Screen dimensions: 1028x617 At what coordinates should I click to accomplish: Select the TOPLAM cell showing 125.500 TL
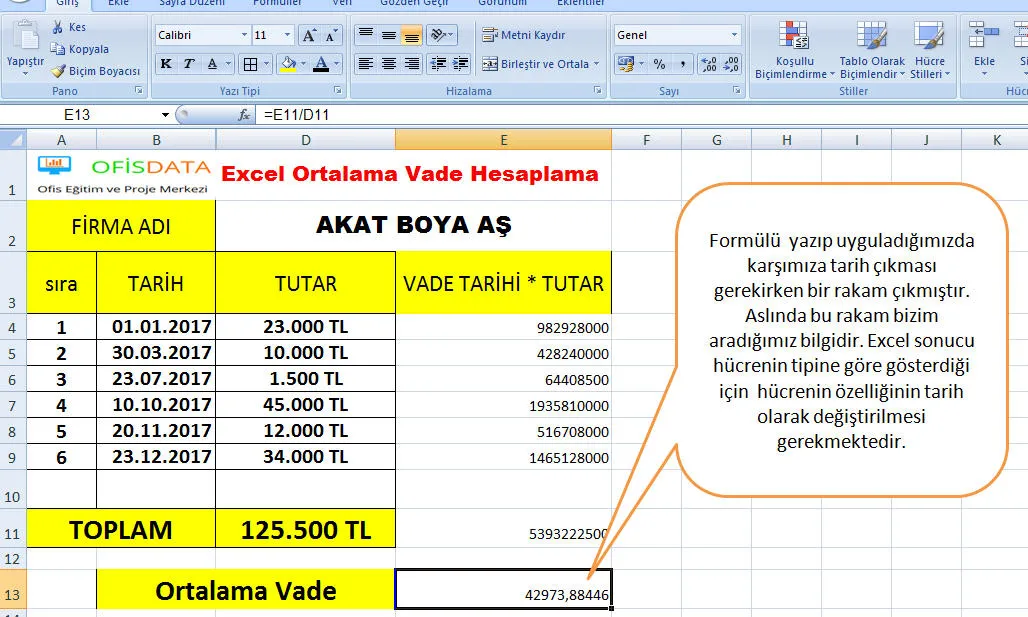pos(305,530)
